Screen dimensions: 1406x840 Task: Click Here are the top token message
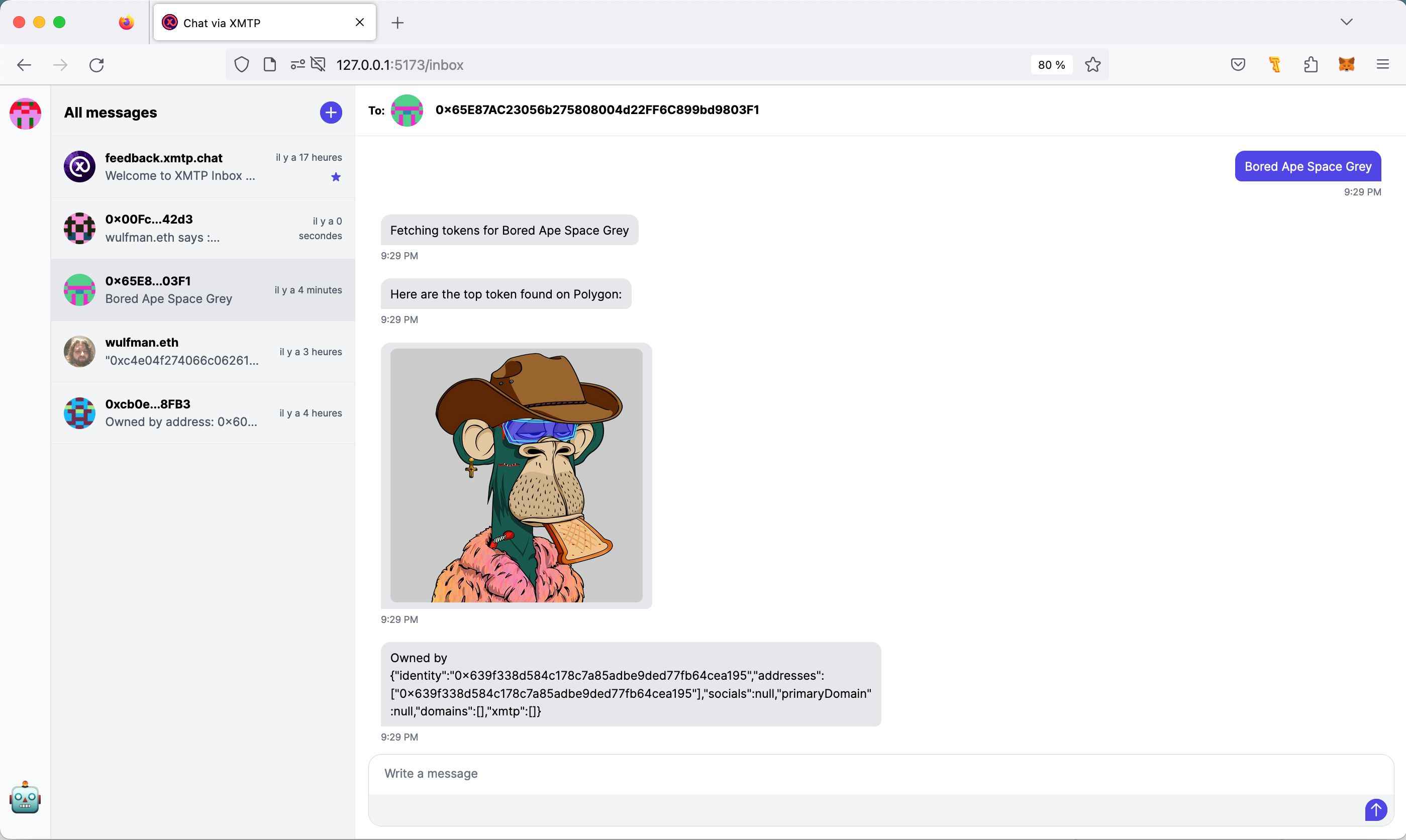[506, 294]
